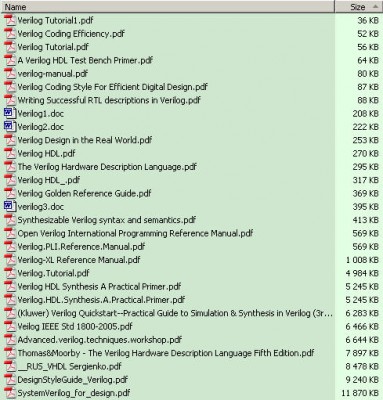This screenshot has width=383, height=400.
Task: Click the PDF icon for Verilog HDL_.pdf
Action: point(10,180)
